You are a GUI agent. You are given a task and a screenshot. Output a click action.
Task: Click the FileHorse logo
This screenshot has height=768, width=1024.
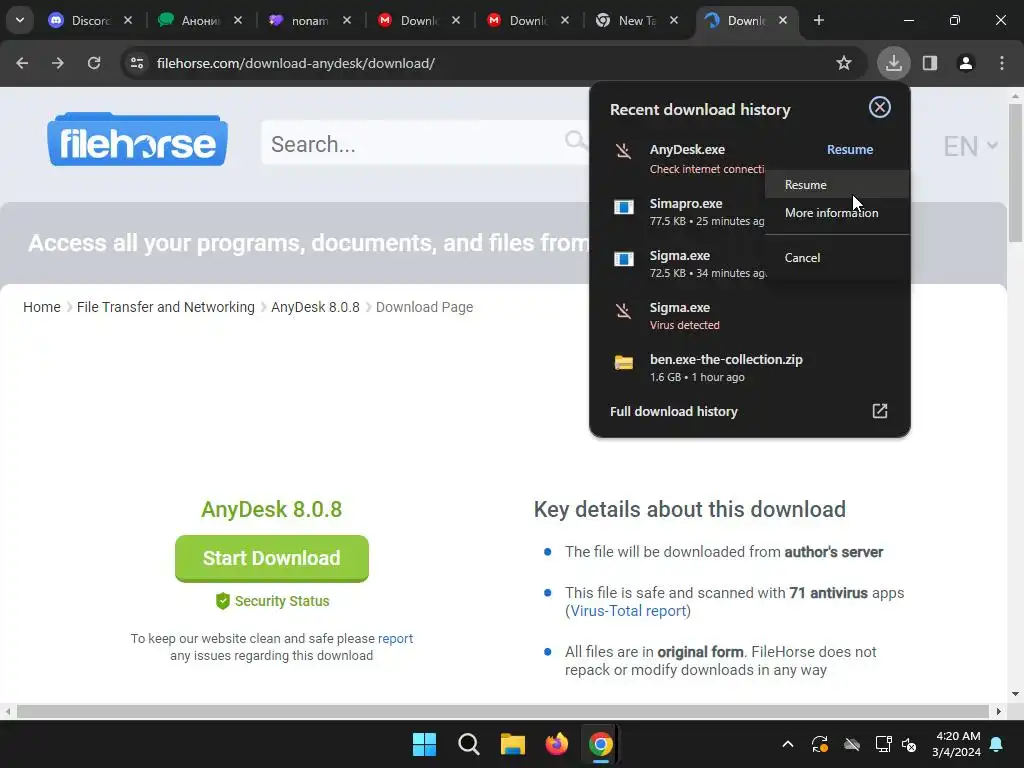pyautogui.click(x=137, y=140)
